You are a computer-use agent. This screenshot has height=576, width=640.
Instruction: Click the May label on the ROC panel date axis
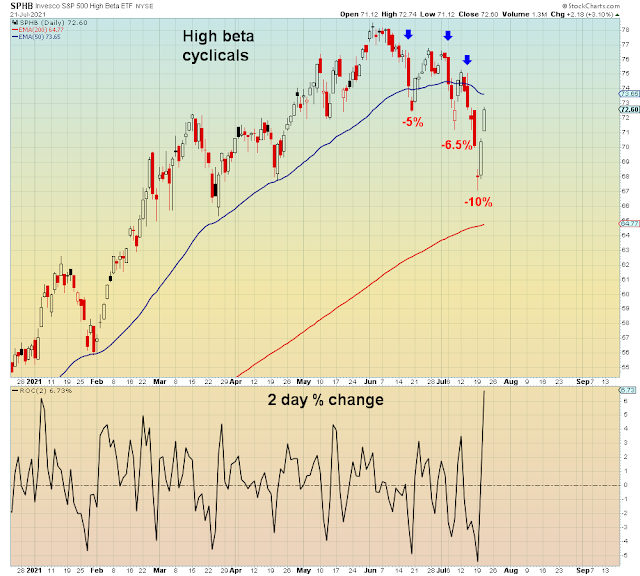pyautogui.click(x=303, y=570)
